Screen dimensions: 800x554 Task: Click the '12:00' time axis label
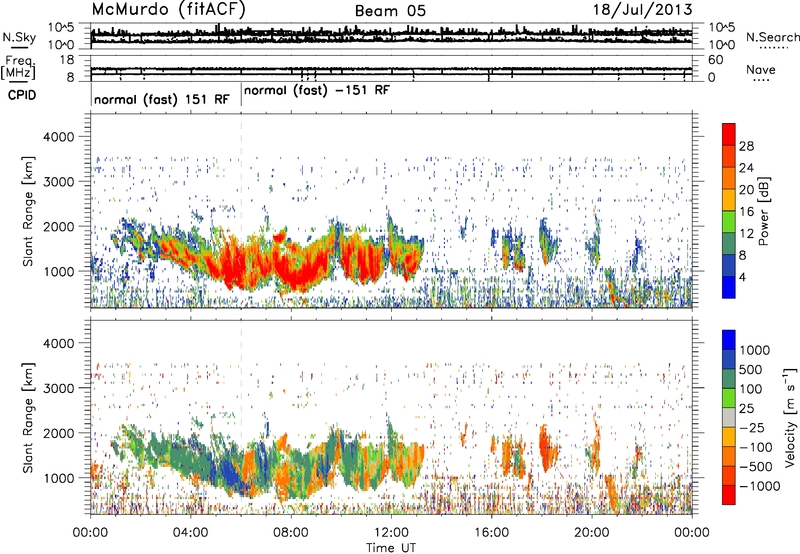391,533
